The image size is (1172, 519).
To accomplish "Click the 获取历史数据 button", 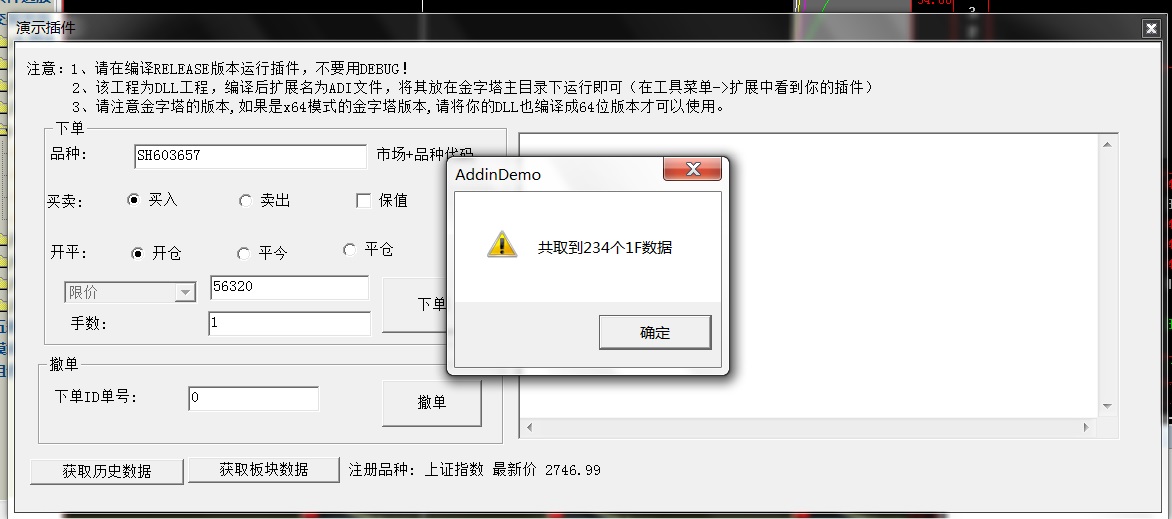I will pos(107,471).
